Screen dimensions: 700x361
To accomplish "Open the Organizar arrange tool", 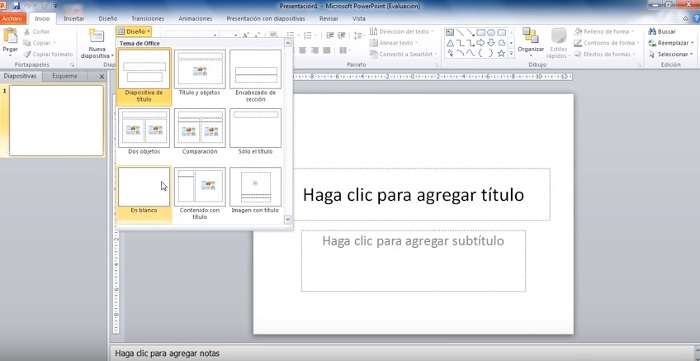I will point(530,36).
